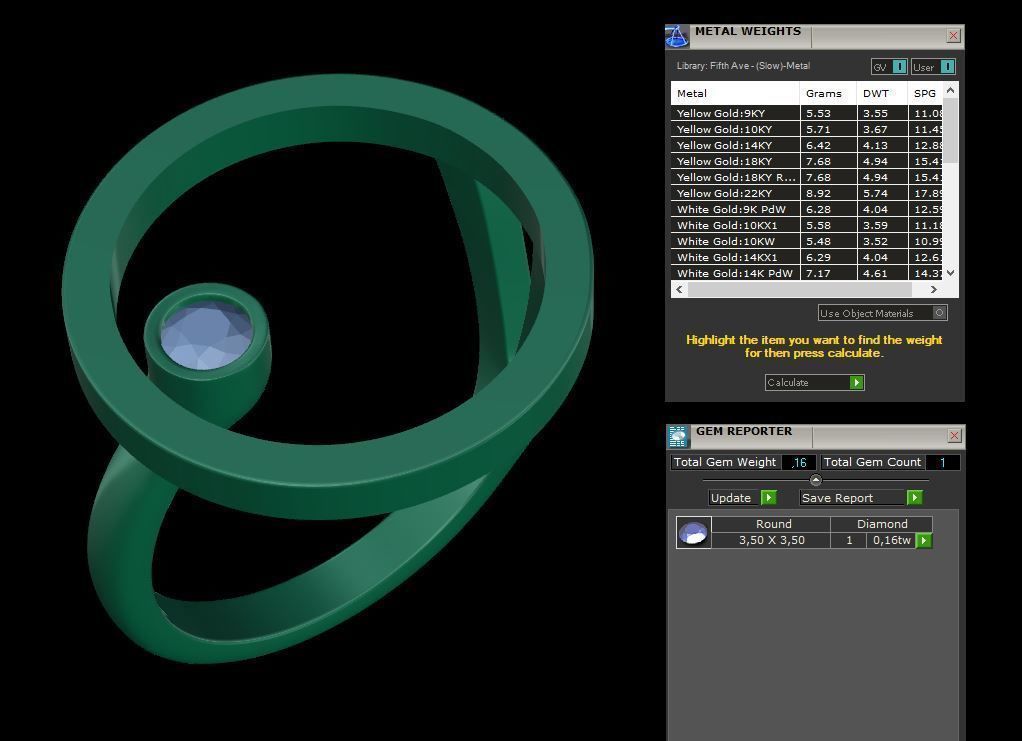Click the Save Report button
Viewport: 1022px width, 741px height.
861,498
